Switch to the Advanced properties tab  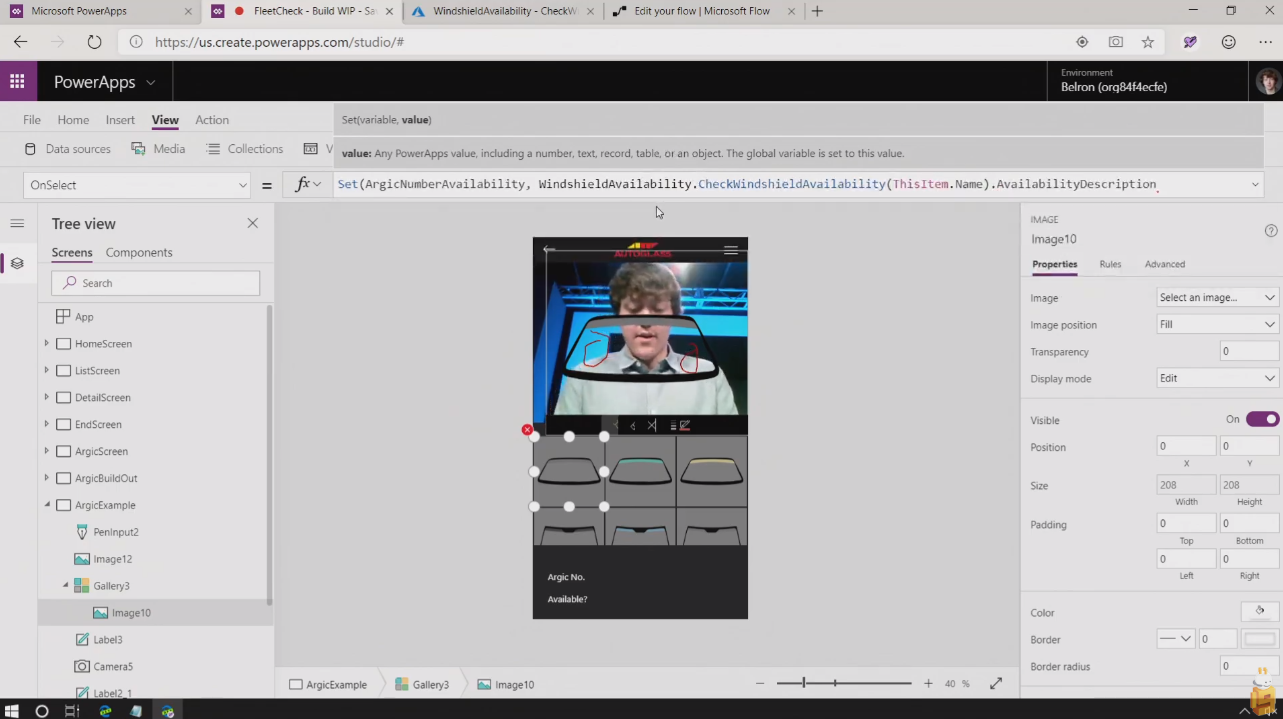[x=1164, y=264]
